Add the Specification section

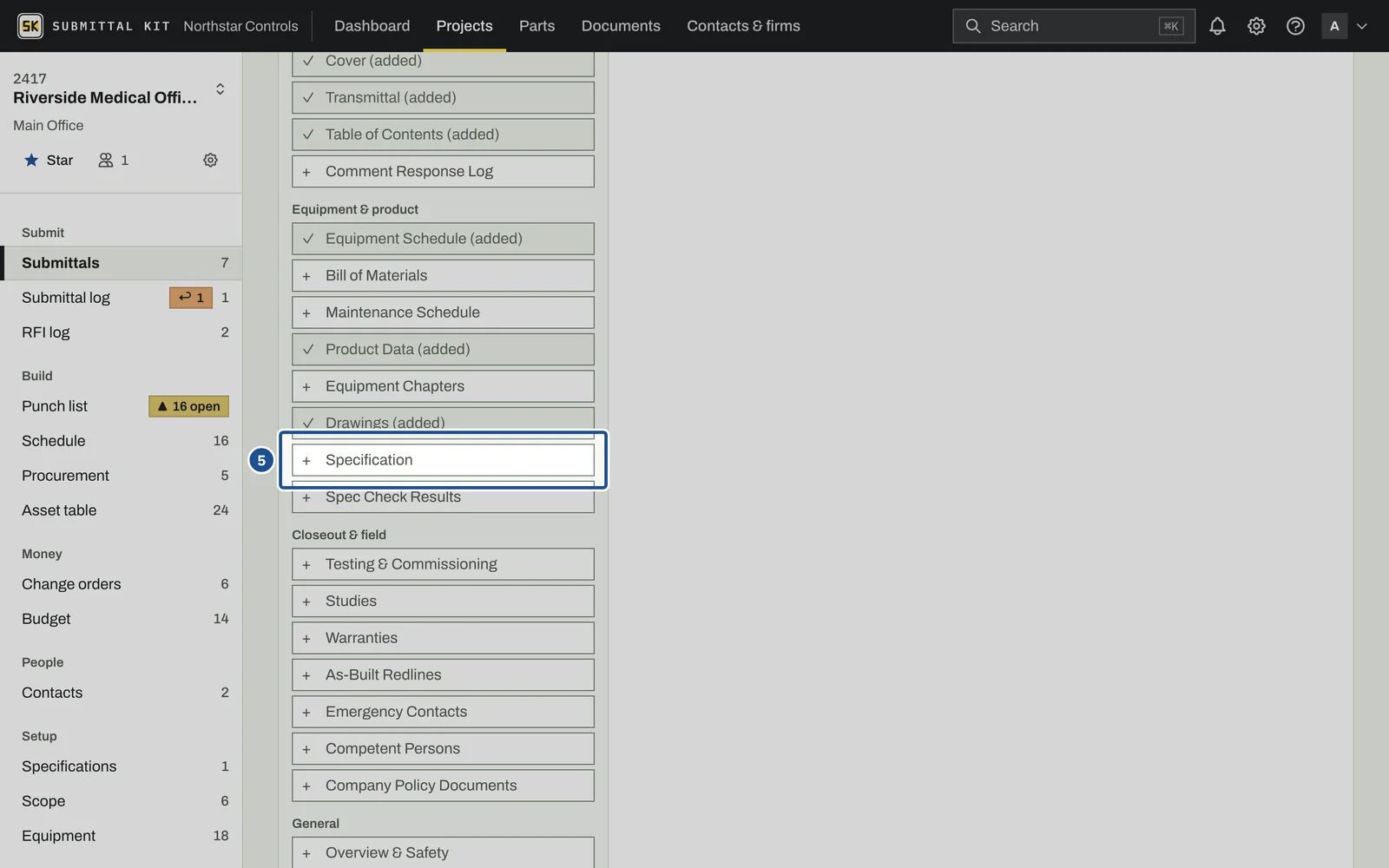coord(443,460)
